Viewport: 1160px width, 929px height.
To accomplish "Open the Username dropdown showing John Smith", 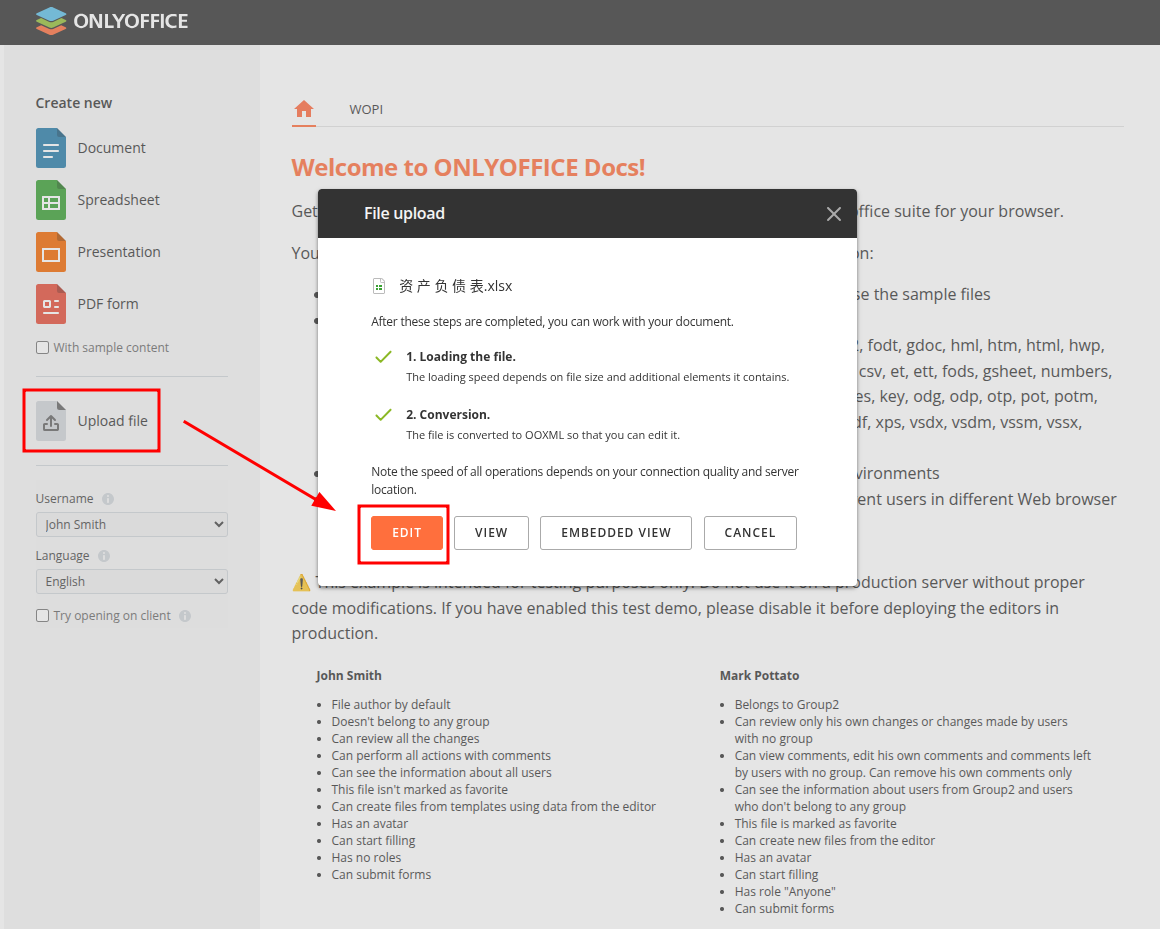I will pos(132,524).
